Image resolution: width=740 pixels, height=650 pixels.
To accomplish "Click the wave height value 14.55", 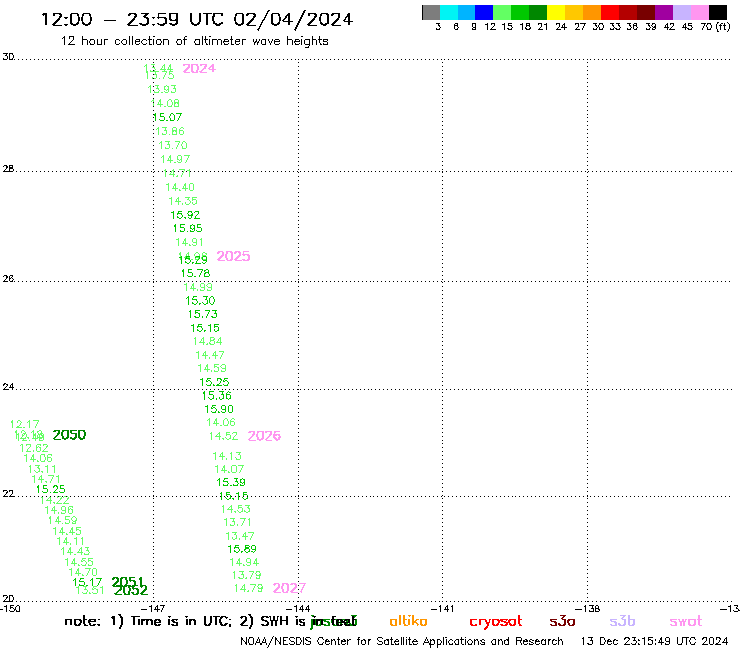I will 79,562.
